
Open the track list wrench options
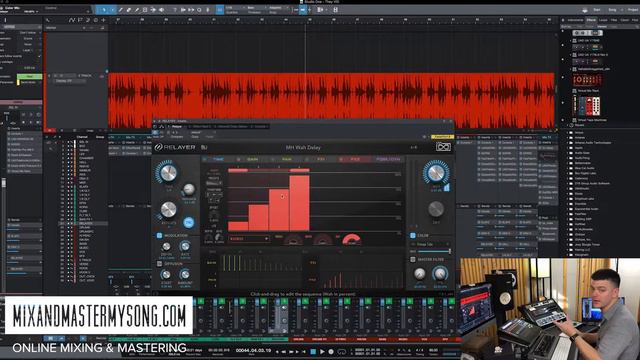click(48, 20)
